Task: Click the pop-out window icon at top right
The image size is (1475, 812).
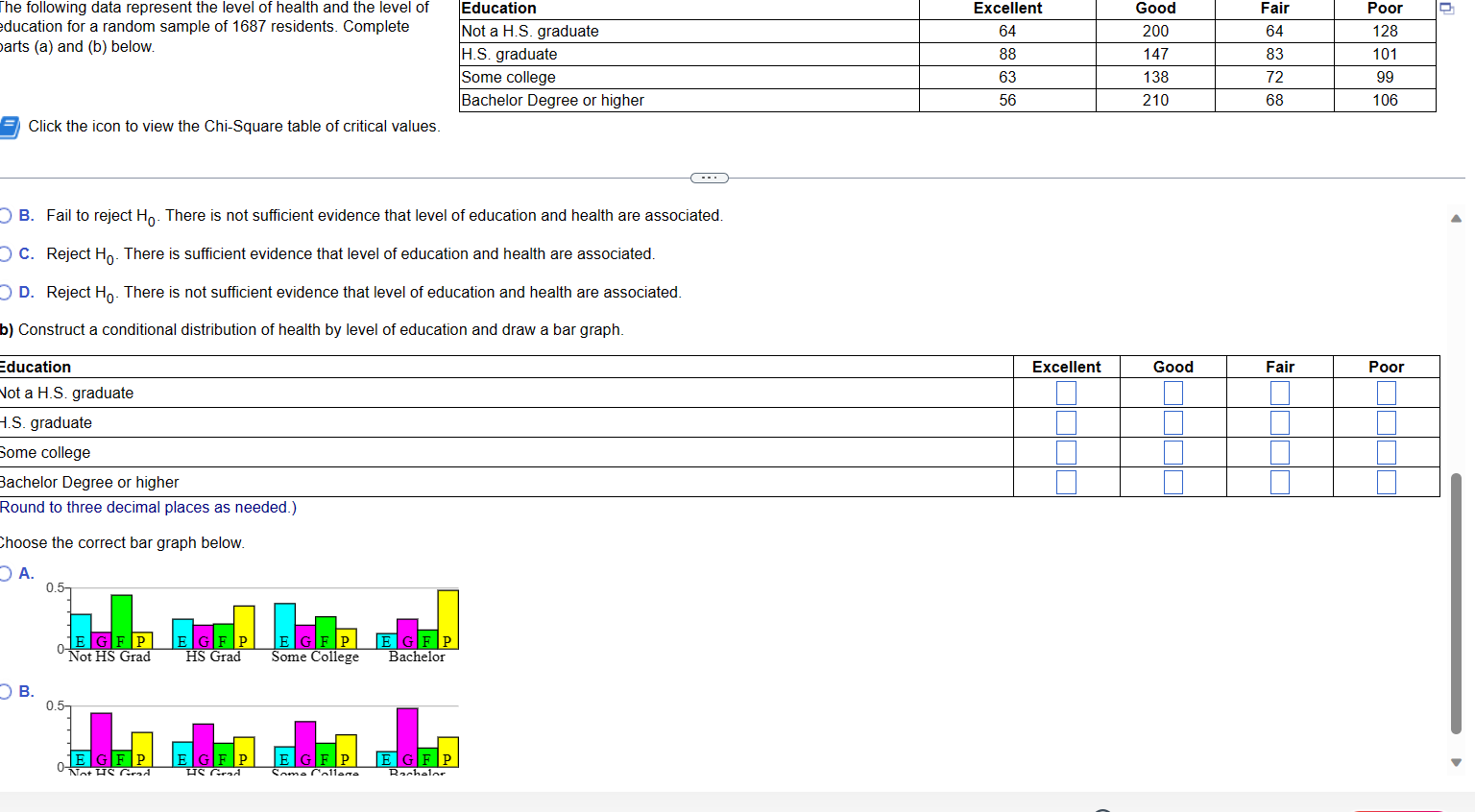Action: [1446, 8]
